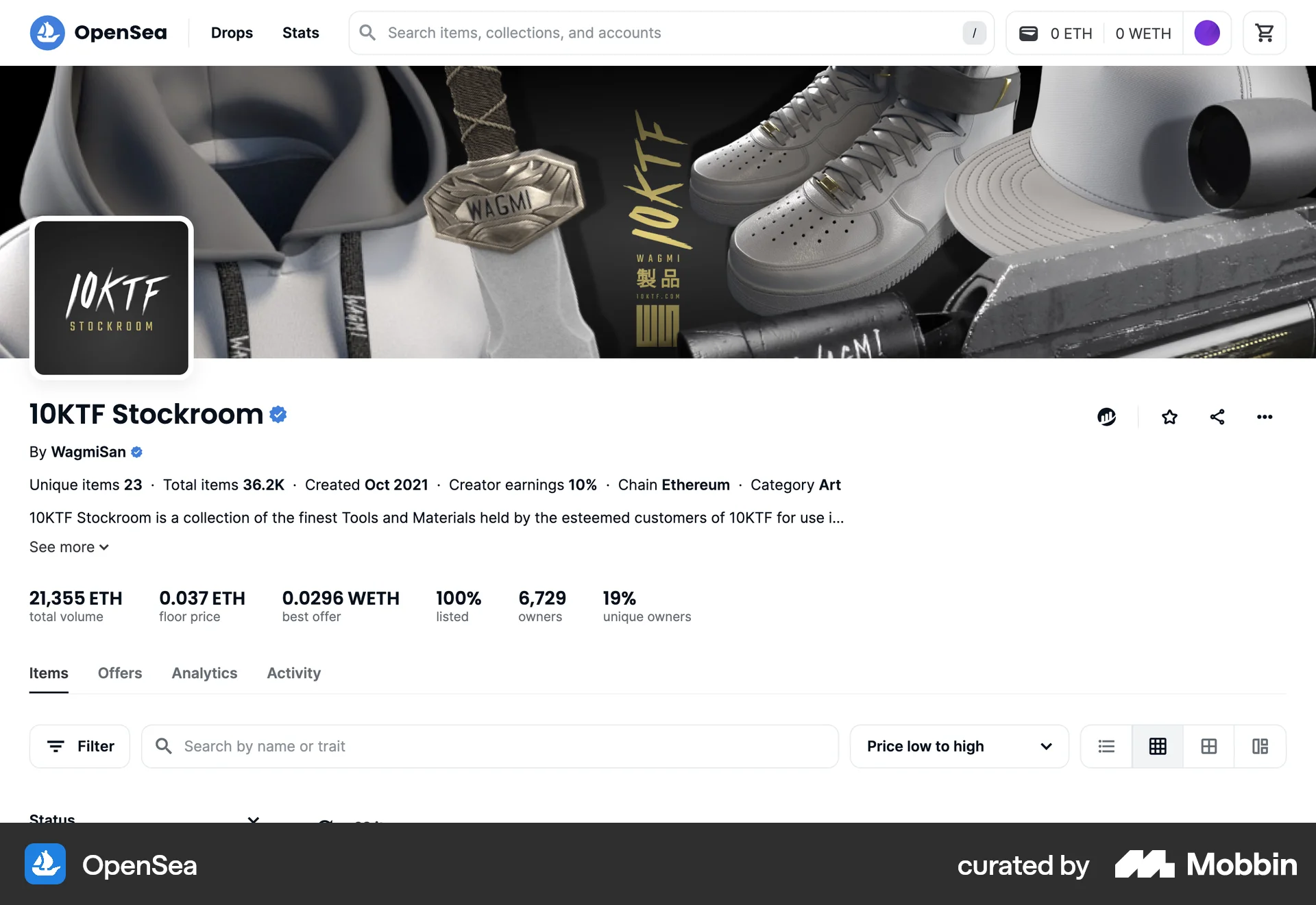Select the small grid view
The height and width of the screenshot is (905, 1316).
(1158, 746)
